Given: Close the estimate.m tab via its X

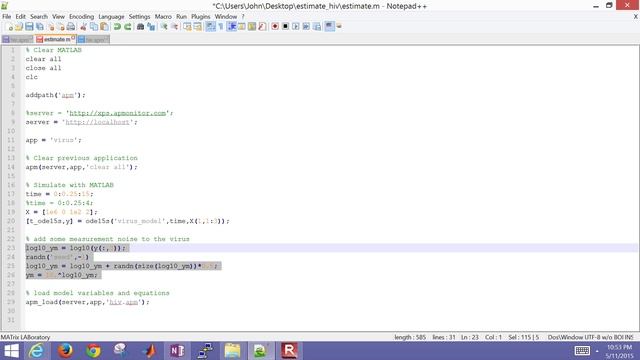Looking at the screenshot, I should [73, 38].
